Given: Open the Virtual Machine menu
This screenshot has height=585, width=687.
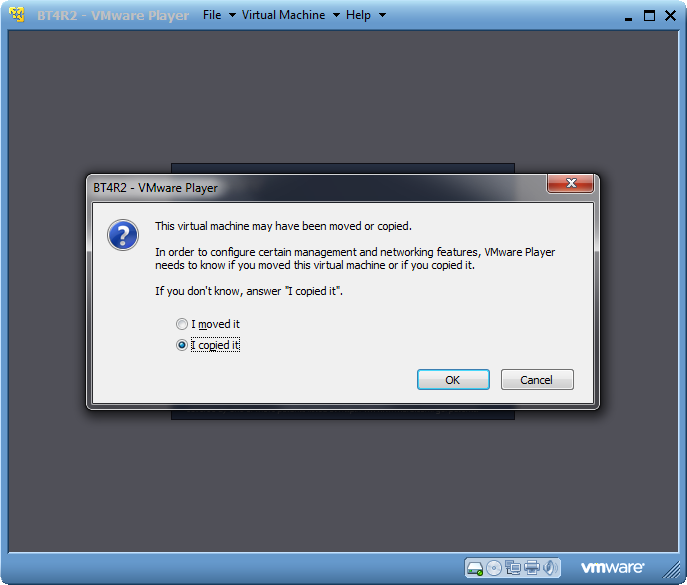Looking at the screenshot, I should (283, 15).
